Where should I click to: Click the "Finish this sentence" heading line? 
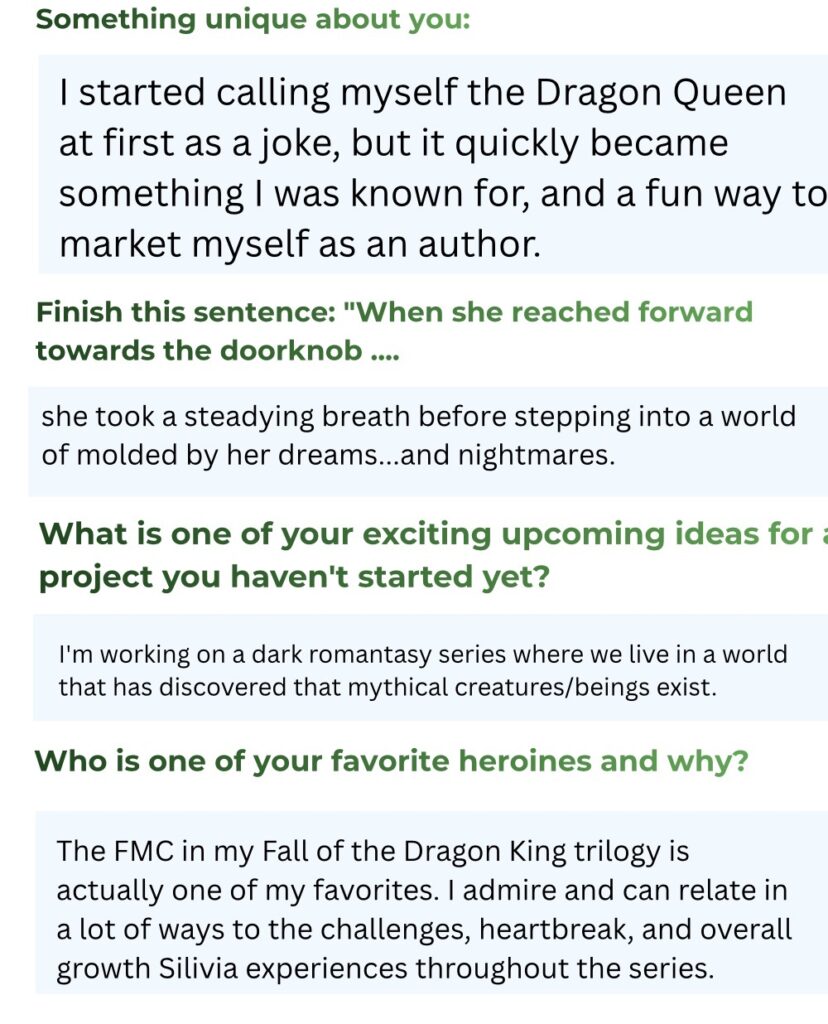pos(394,312)
